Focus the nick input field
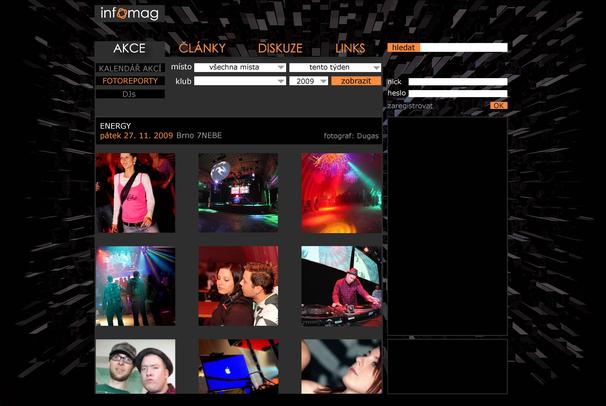The image size is (606, 406). tap(457, 82)
